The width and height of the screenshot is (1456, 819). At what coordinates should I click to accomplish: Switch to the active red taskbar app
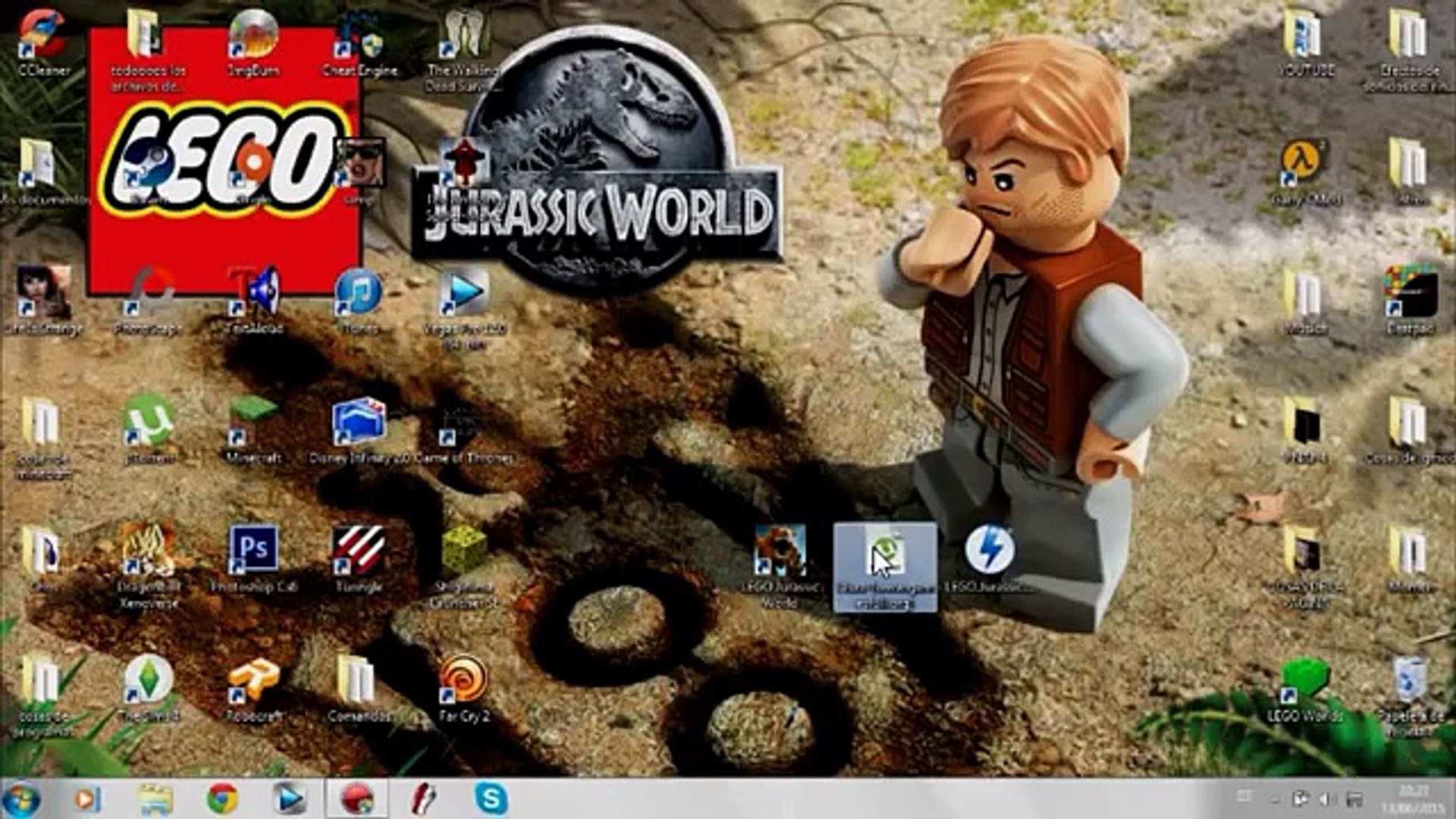coord(357,799)
